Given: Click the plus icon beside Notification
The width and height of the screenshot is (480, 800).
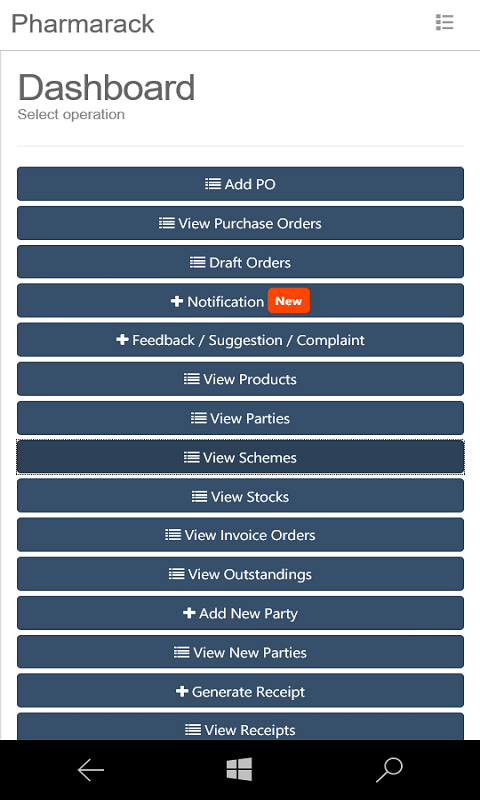Looking at the screenshot, I should [176, 302].
